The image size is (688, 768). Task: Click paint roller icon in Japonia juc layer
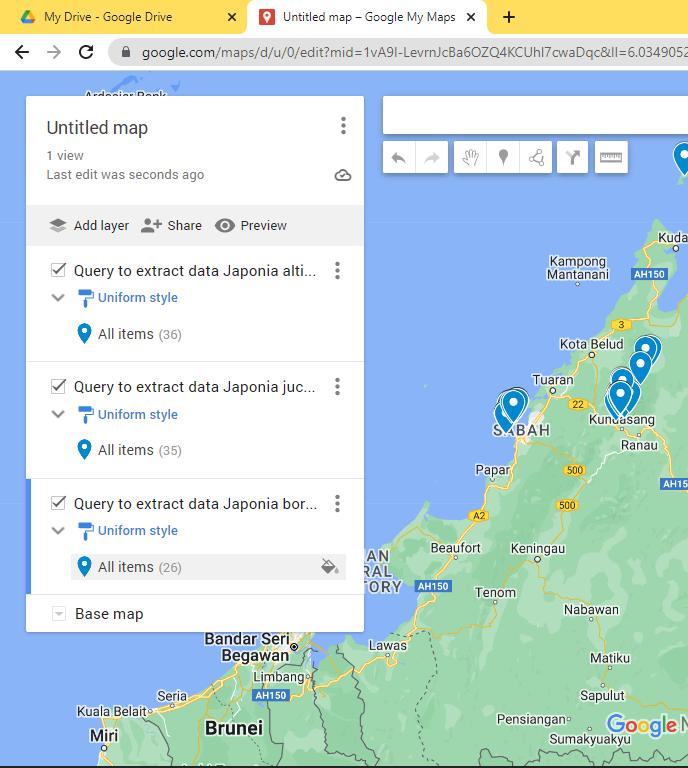tap(85, 414)
